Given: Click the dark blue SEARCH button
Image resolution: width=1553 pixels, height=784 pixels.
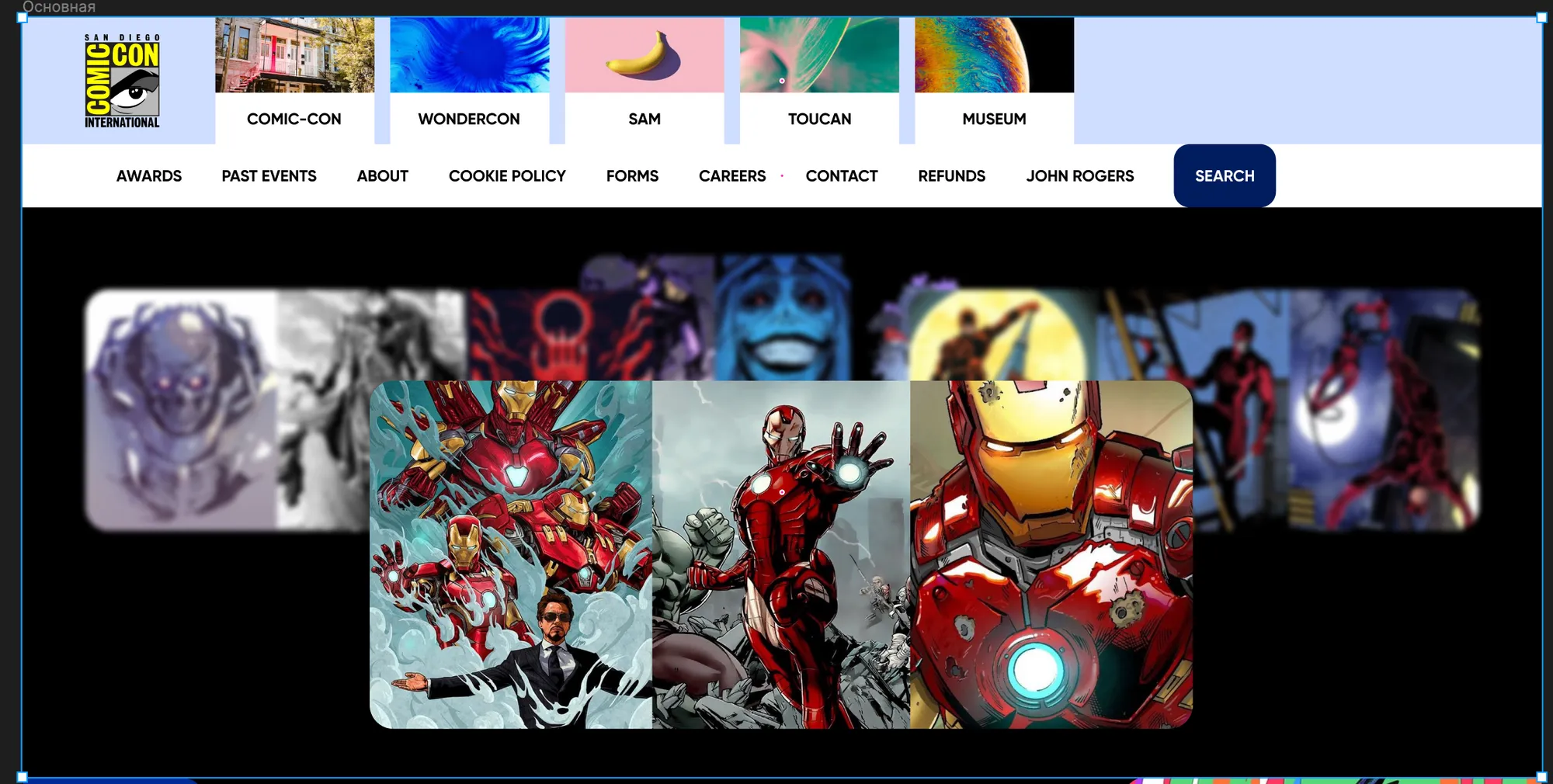Looking at the screenshot, I should (x=1225, y=176).
